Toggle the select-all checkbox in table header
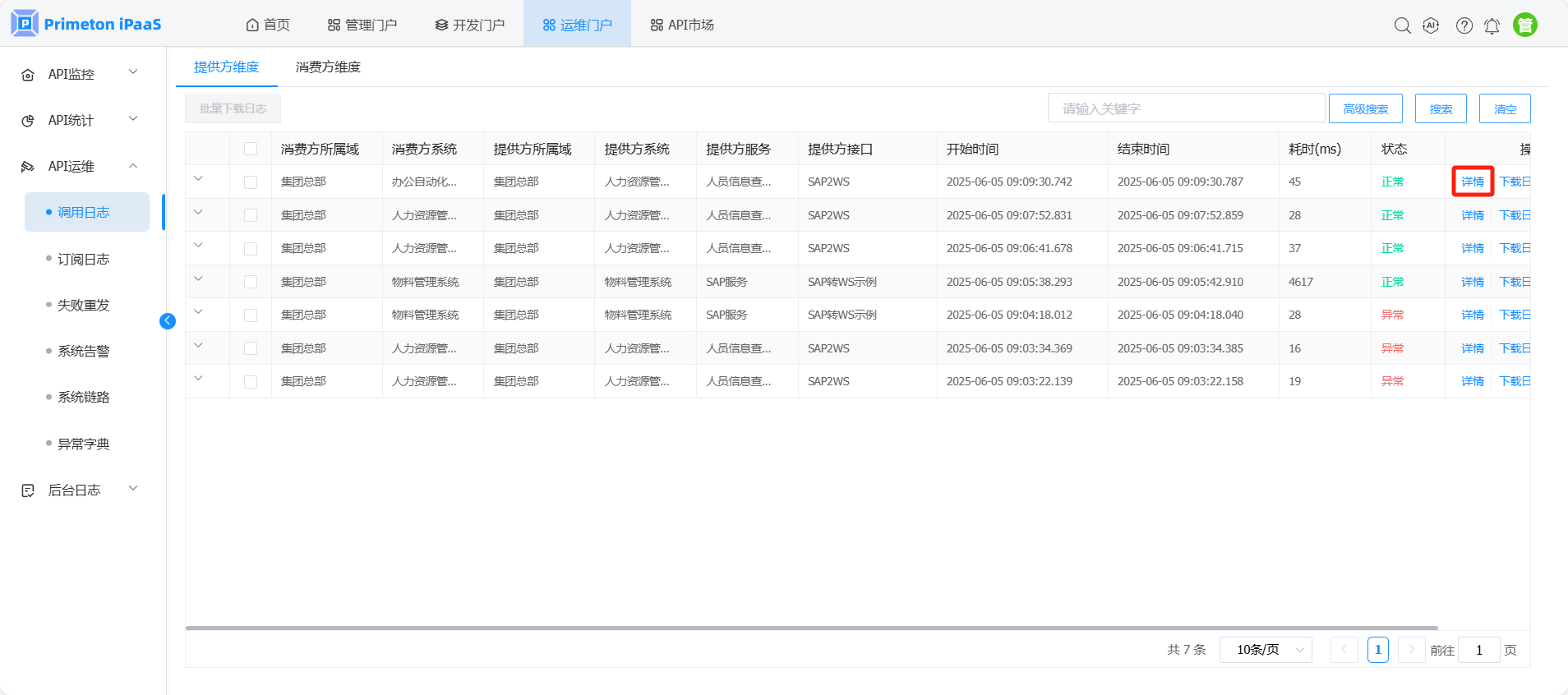The height and width of the screenshot is (695, 1568). [251, 149]
